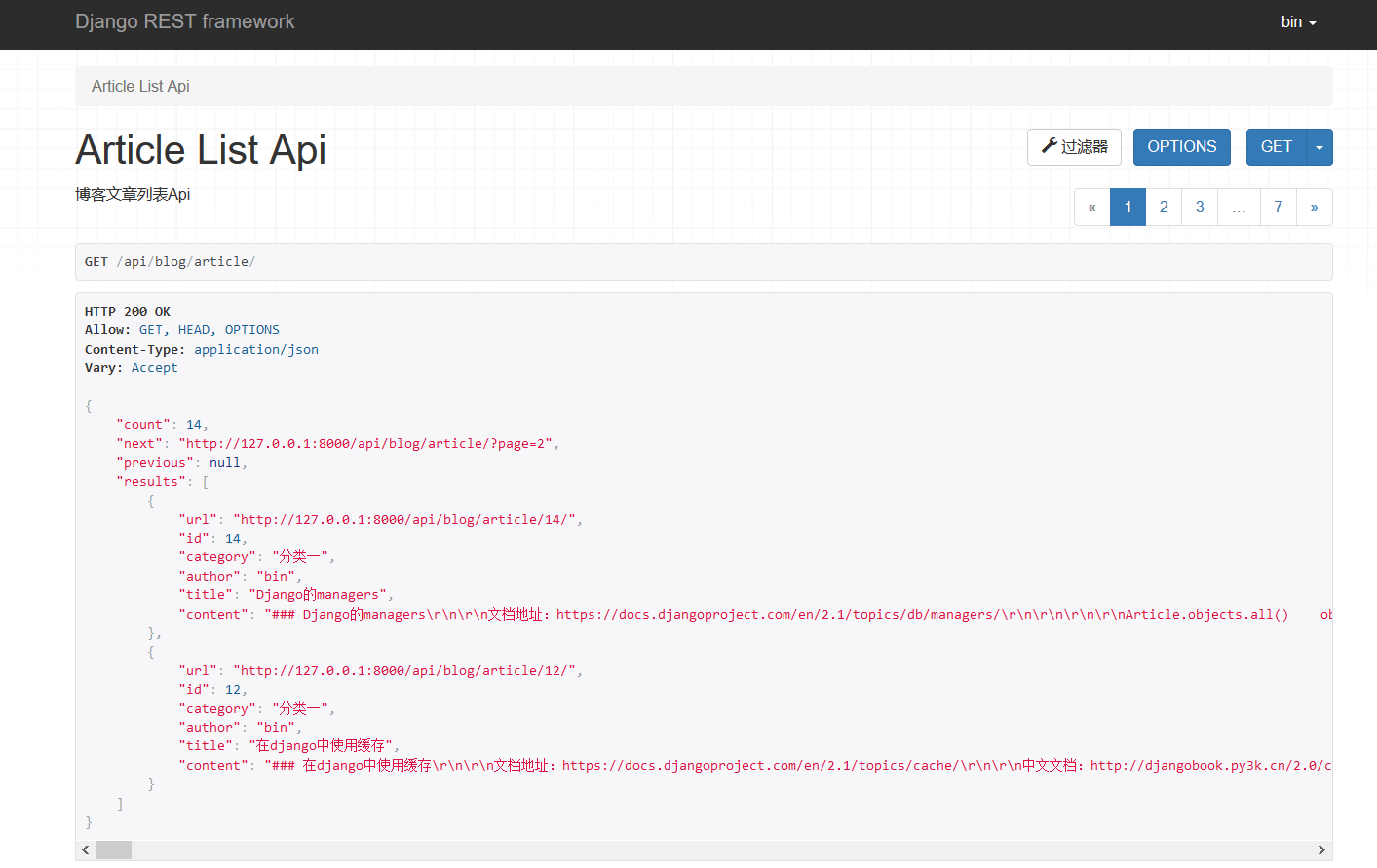Screen dimensions: 1377x868
Task: Click the application/json content type value
Action: click(256, 349)
